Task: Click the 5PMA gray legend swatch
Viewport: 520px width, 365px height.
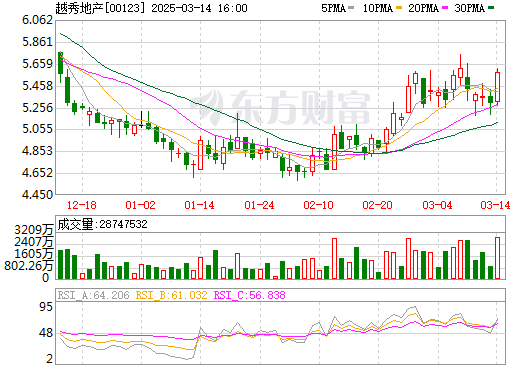Action: click(x=351, y=8)
